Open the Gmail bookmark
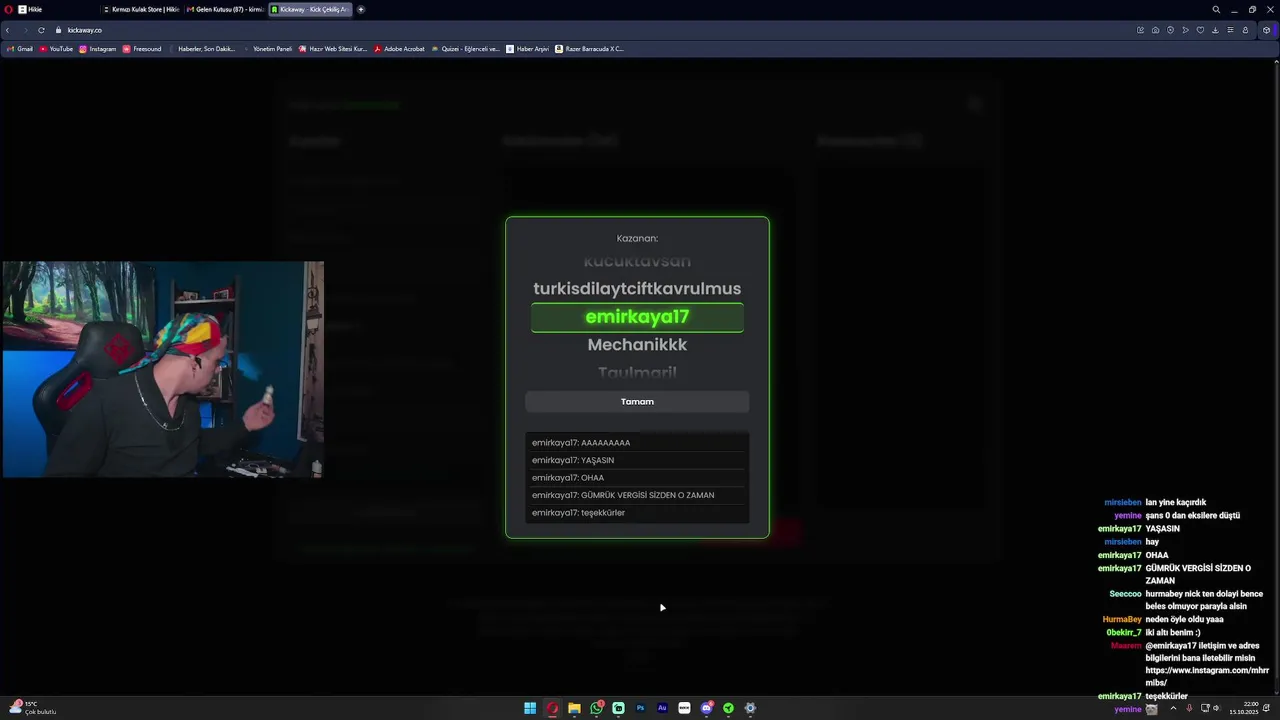1280x720 pixels. 20,49
